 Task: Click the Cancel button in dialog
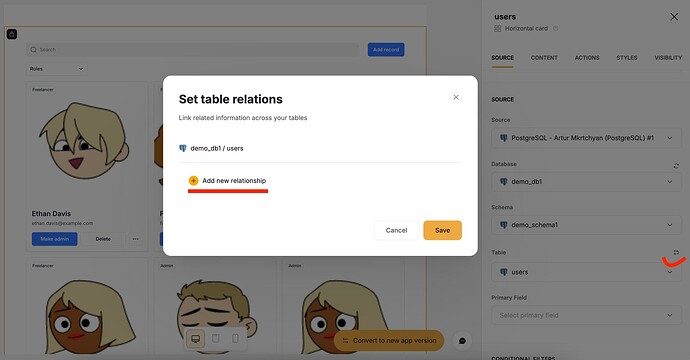tap(396, 230)
